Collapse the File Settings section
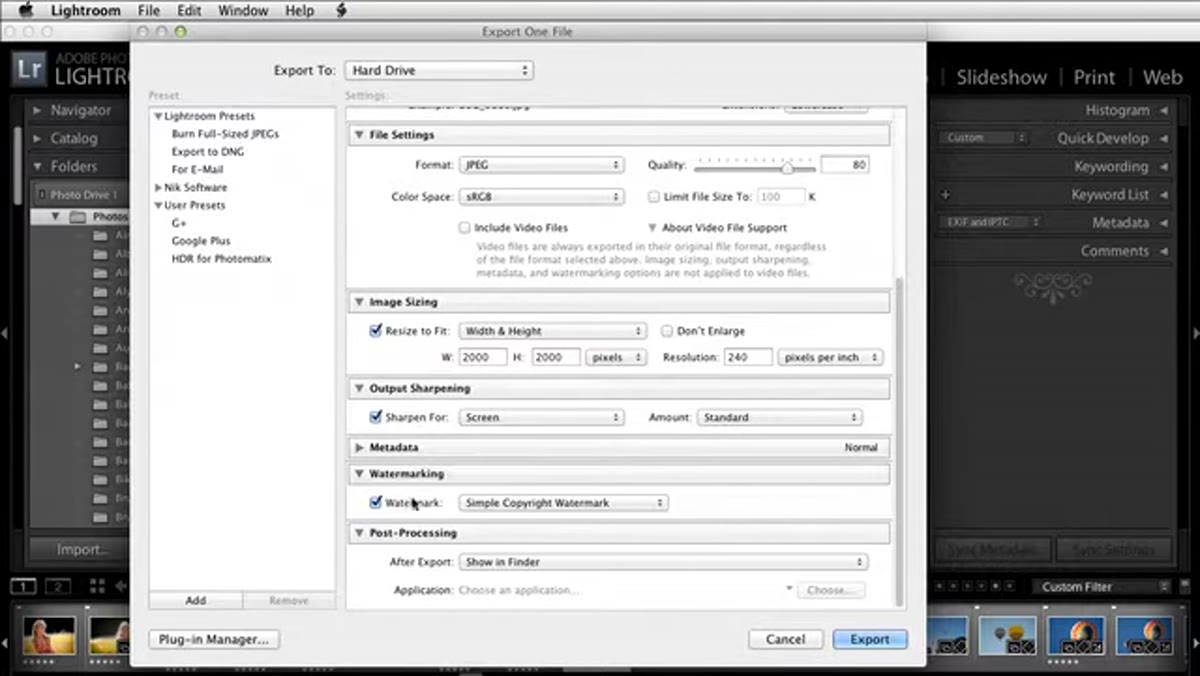 (x=359, y=135)
